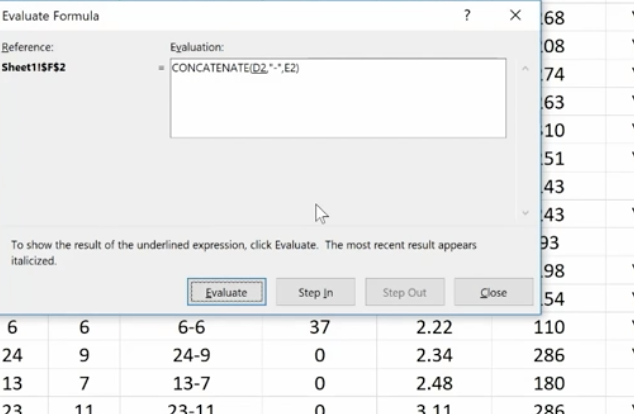634x414 pixels.
Task: Click the cell containing 24-9
Action: pos(192,355)
